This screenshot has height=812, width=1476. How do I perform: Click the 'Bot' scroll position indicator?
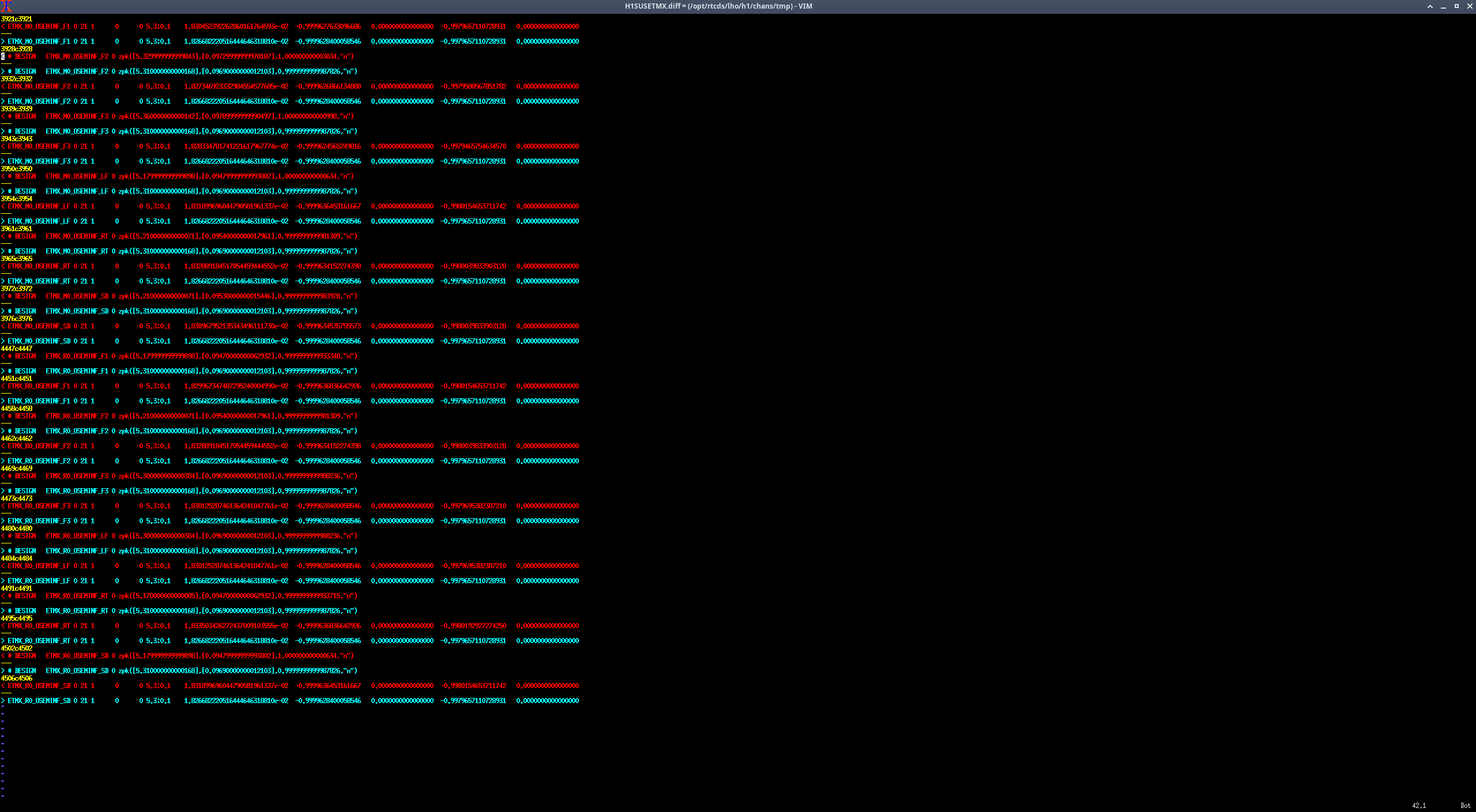click(x=1466, y=806)
